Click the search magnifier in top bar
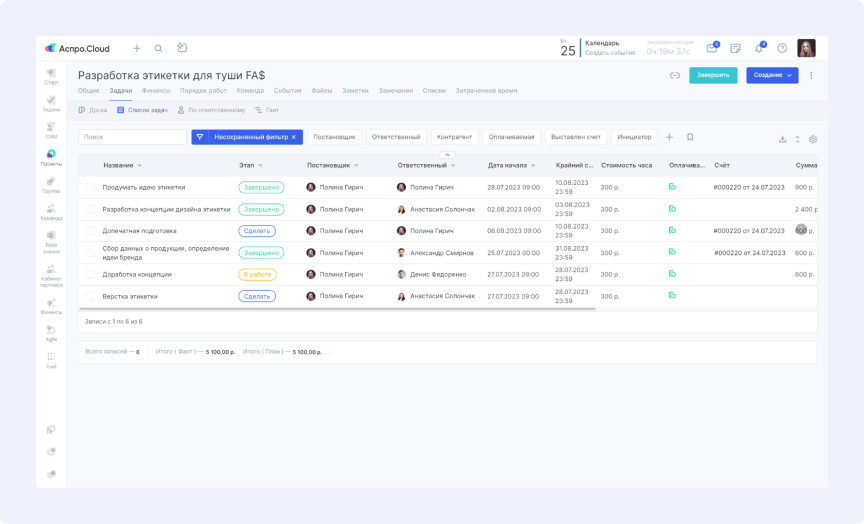Image resolution: width=864 pixels, height=524 pixels. pyautogui.click(x=158, y=48)
